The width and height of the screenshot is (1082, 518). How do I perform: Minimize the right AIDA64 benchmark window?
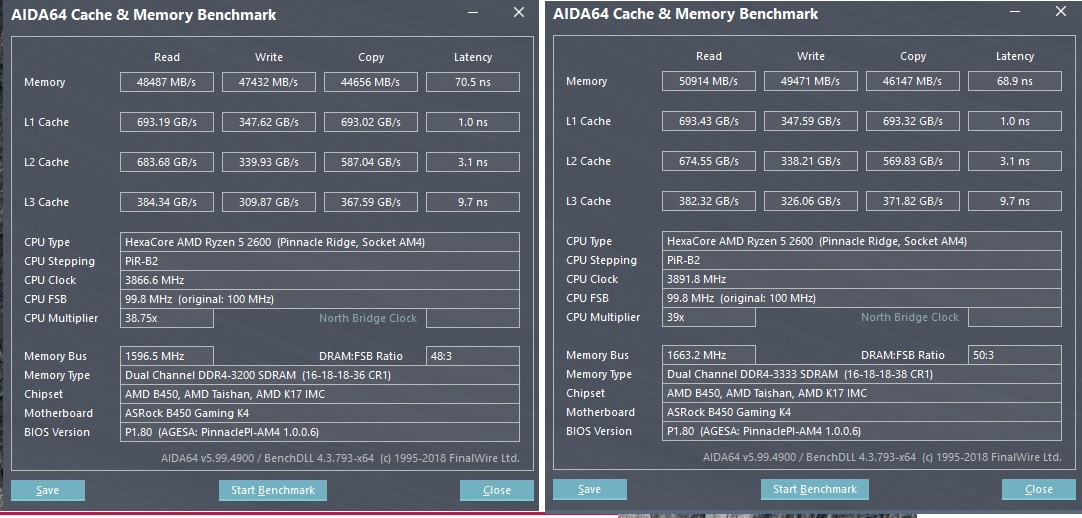(x=1014, y=12)
